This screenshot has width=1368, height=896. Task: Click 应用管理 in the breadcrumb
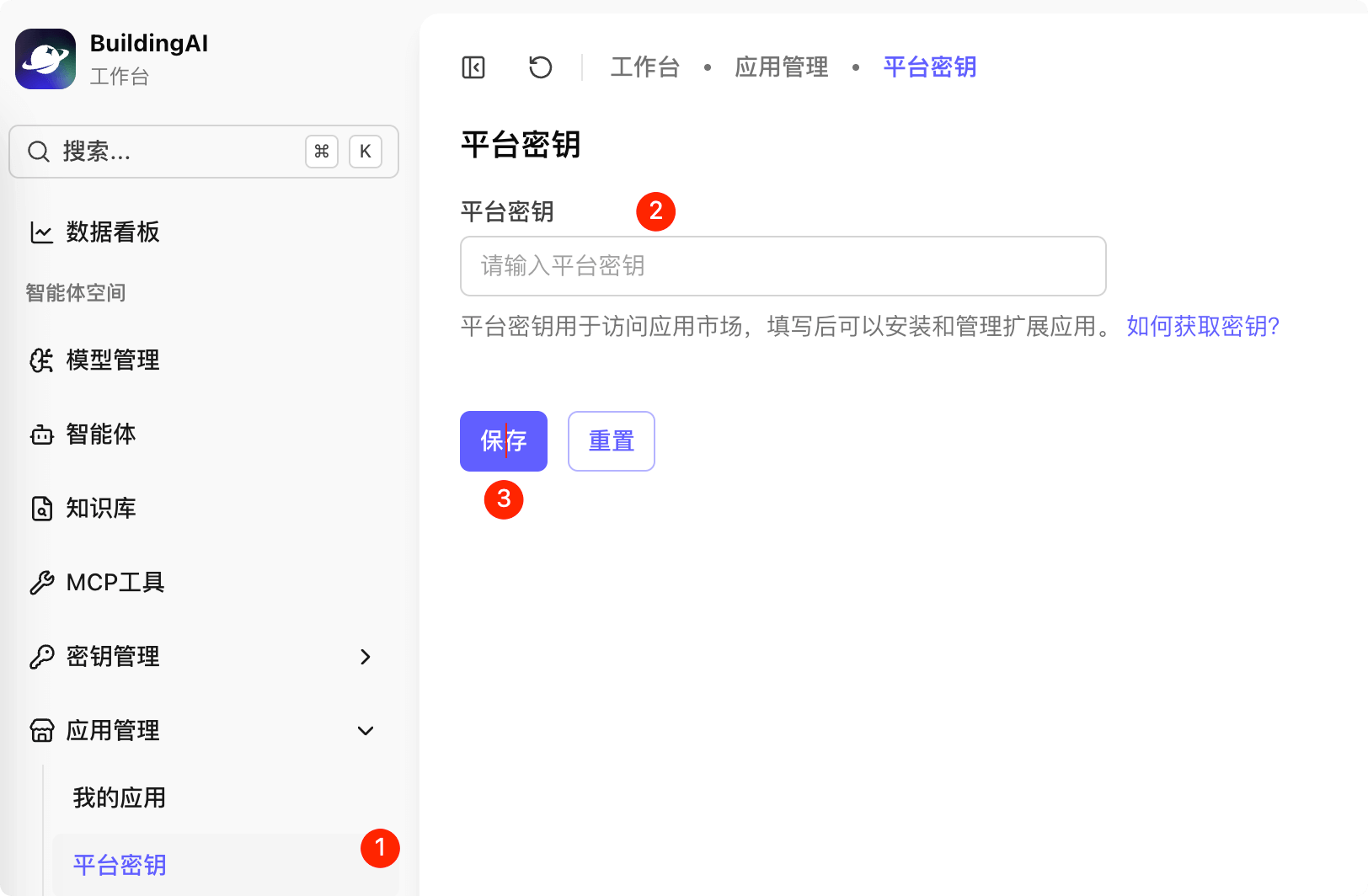(x=781, y=67)
